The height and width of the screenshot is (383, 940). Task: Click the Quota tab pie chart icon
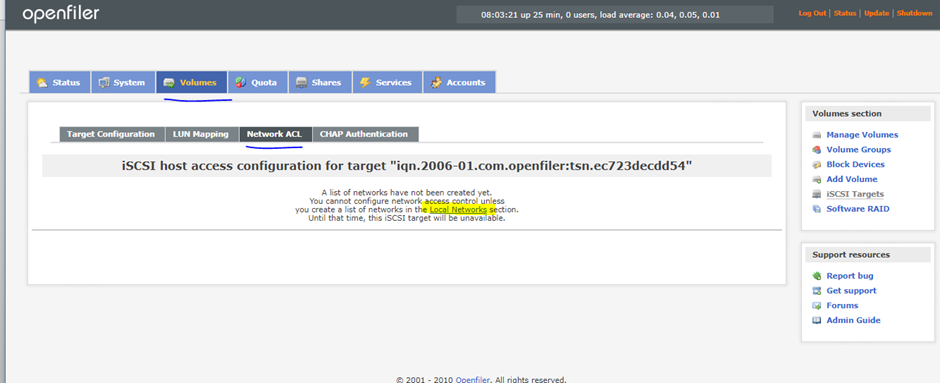pyautogui.click(x=240, y=83)
